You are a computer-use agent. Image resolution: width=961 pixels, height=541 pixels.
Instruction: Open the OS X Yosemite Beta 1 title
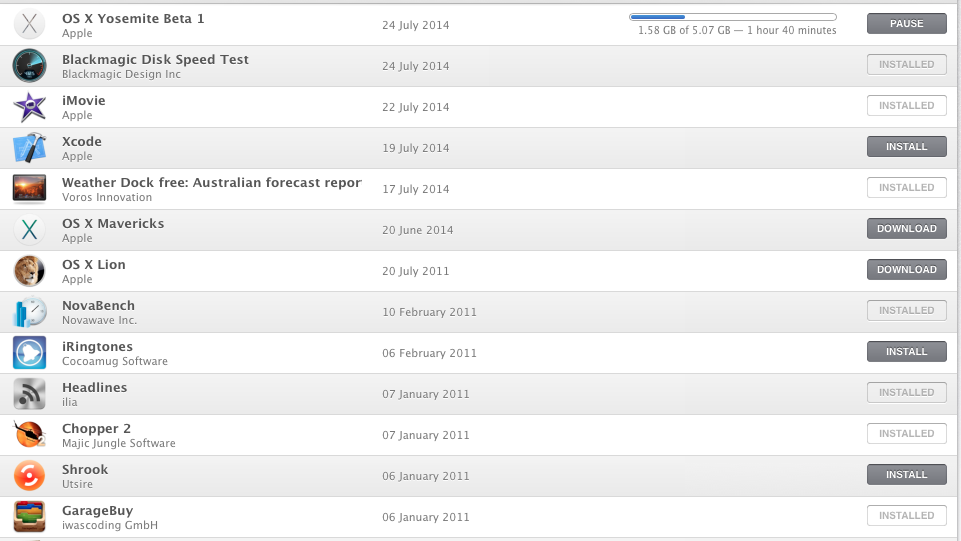tap(133, 18)
